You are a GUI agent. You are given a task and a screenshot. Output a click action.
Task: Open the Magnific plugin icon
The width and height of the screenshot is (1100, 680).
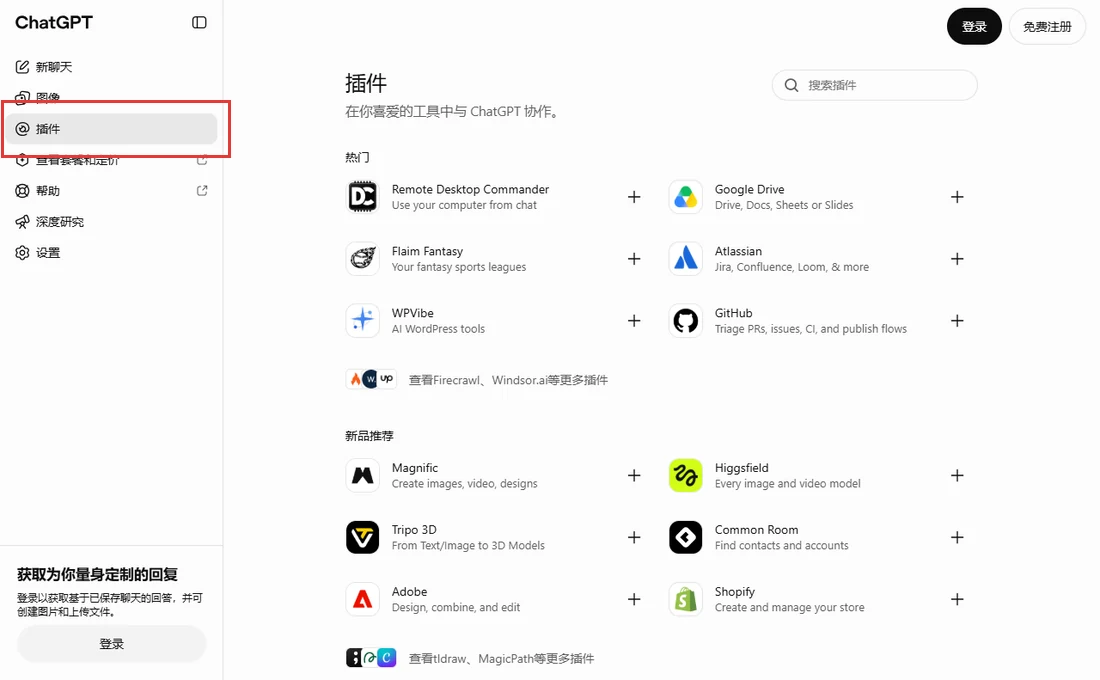pyautogui.click(x=363, y=475)
